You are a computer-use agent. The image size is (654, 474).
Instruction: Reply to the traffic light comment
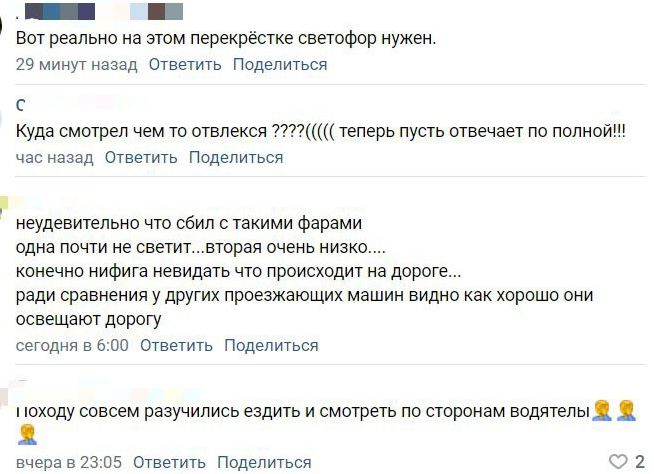(x=185, y=65)
